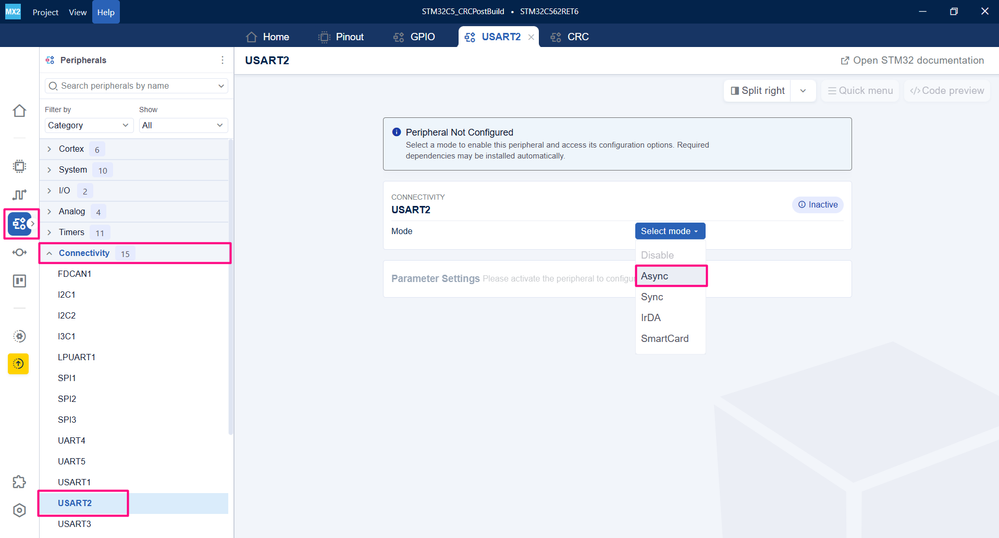Collapse the Connectivity category

click(x=134, y=253)
